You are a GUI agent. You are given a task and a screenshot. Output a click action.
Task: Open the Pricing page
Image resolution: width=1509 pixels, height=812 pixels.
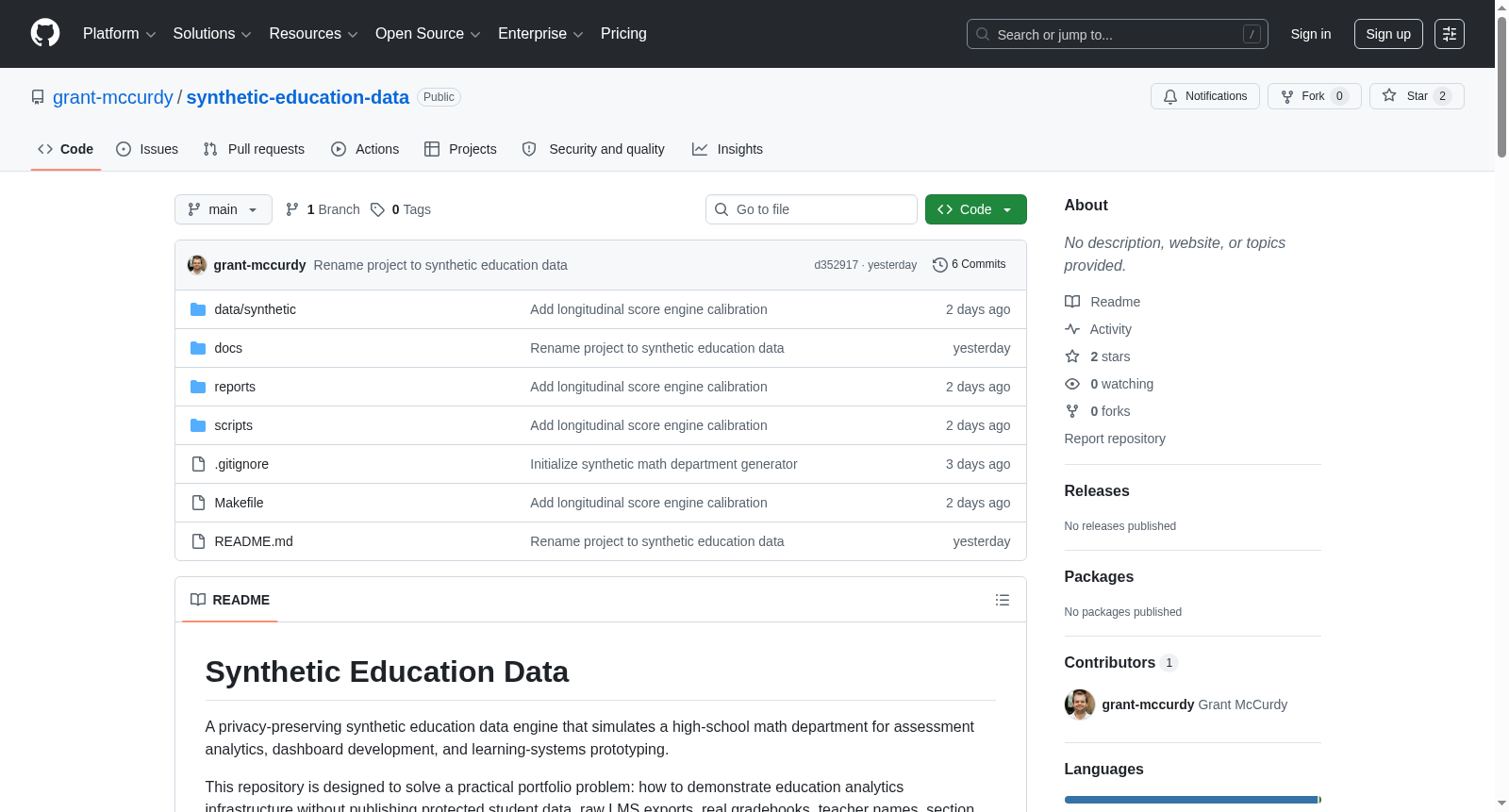coord(623,34)
